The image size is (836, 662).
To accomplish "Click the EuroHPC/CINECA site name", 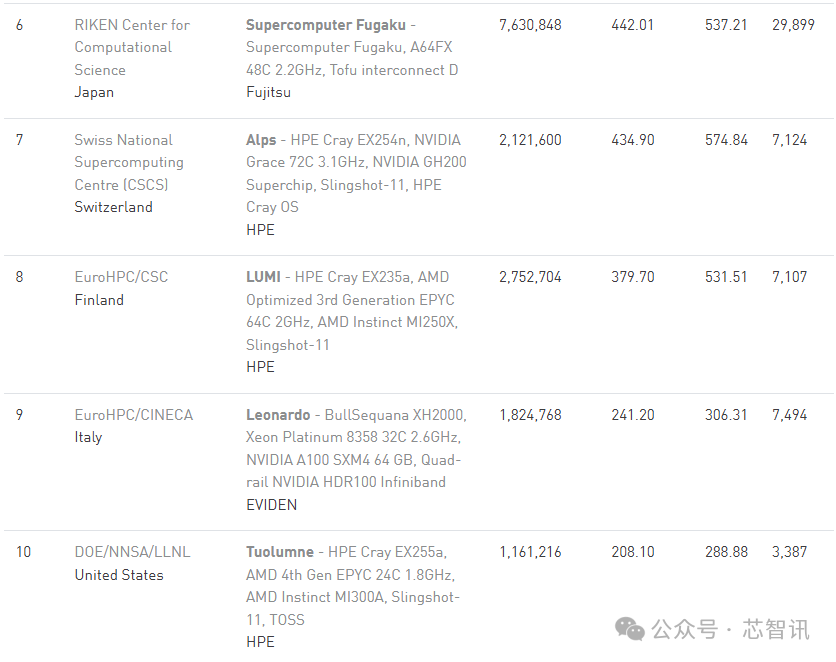I will [x=134, y=415].
